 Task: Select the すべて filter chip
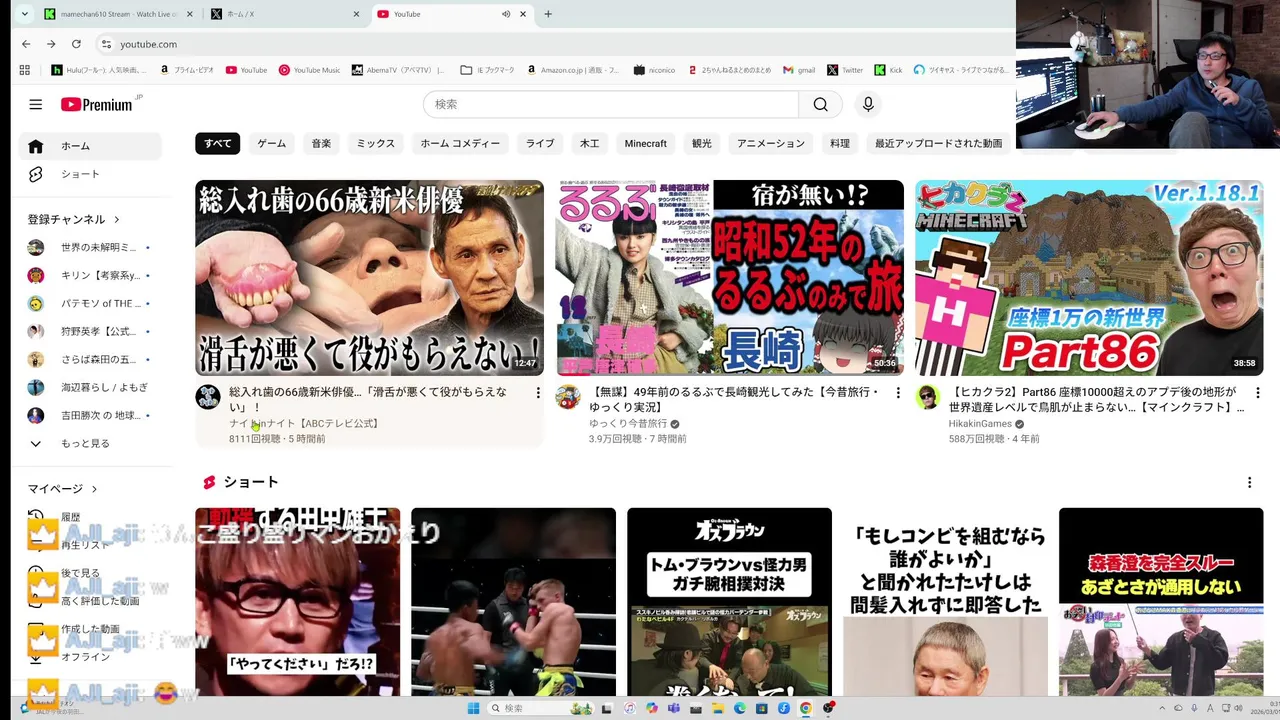[x=218, y=143]
